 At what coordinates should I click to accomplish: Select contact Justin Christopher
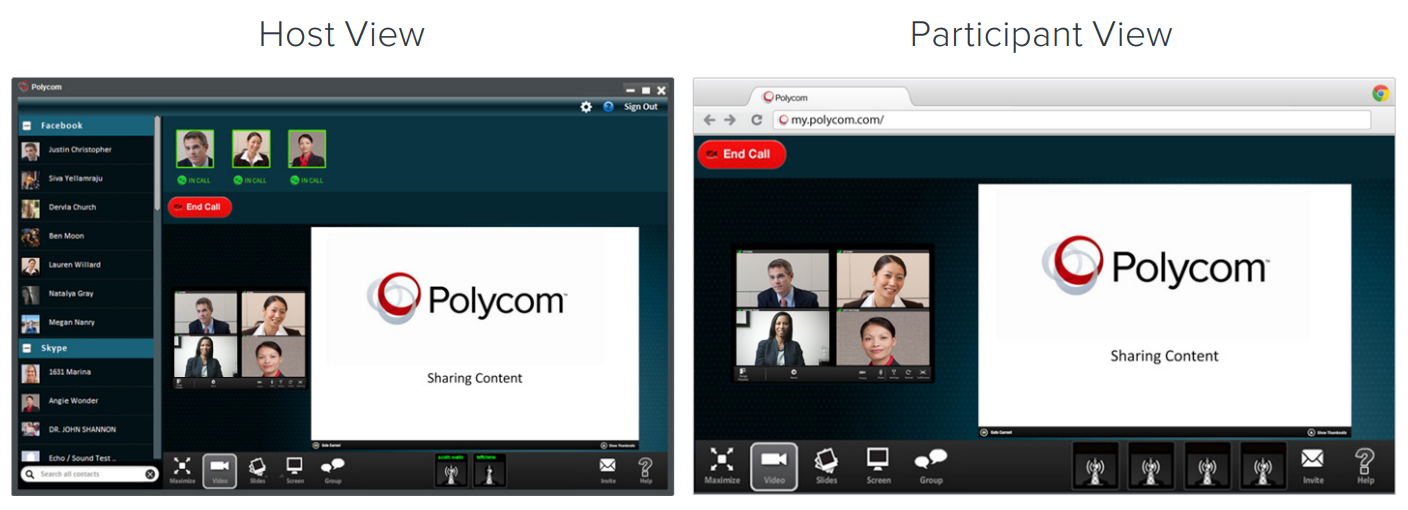(x=86, y=150)
